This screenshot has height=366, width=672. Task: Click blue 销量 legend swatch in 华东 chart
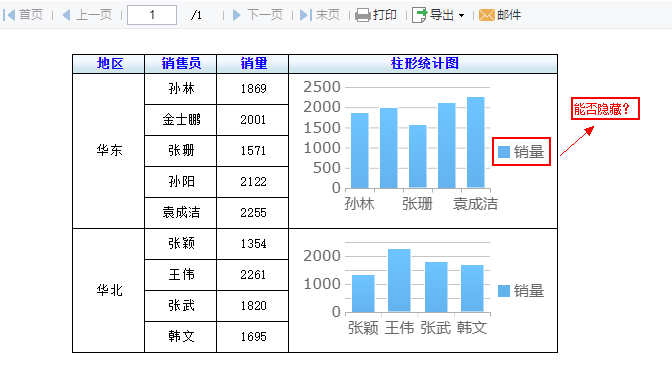click(504, 152)
